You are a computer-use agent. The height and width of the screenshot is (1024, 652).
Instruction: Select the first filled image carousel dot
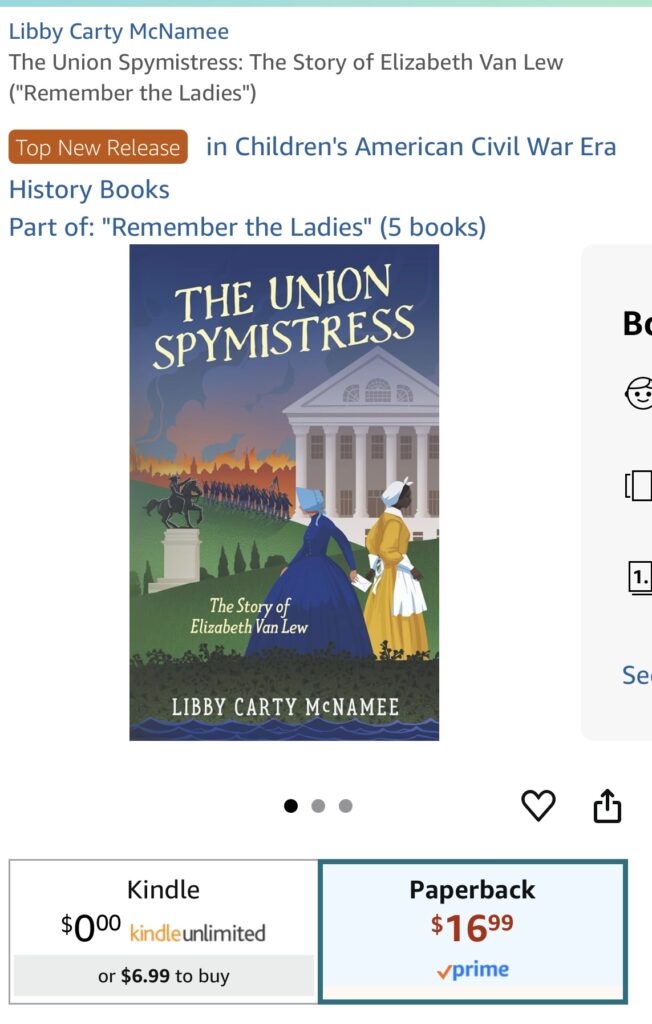pyautogui.click(x=291, y=806)
